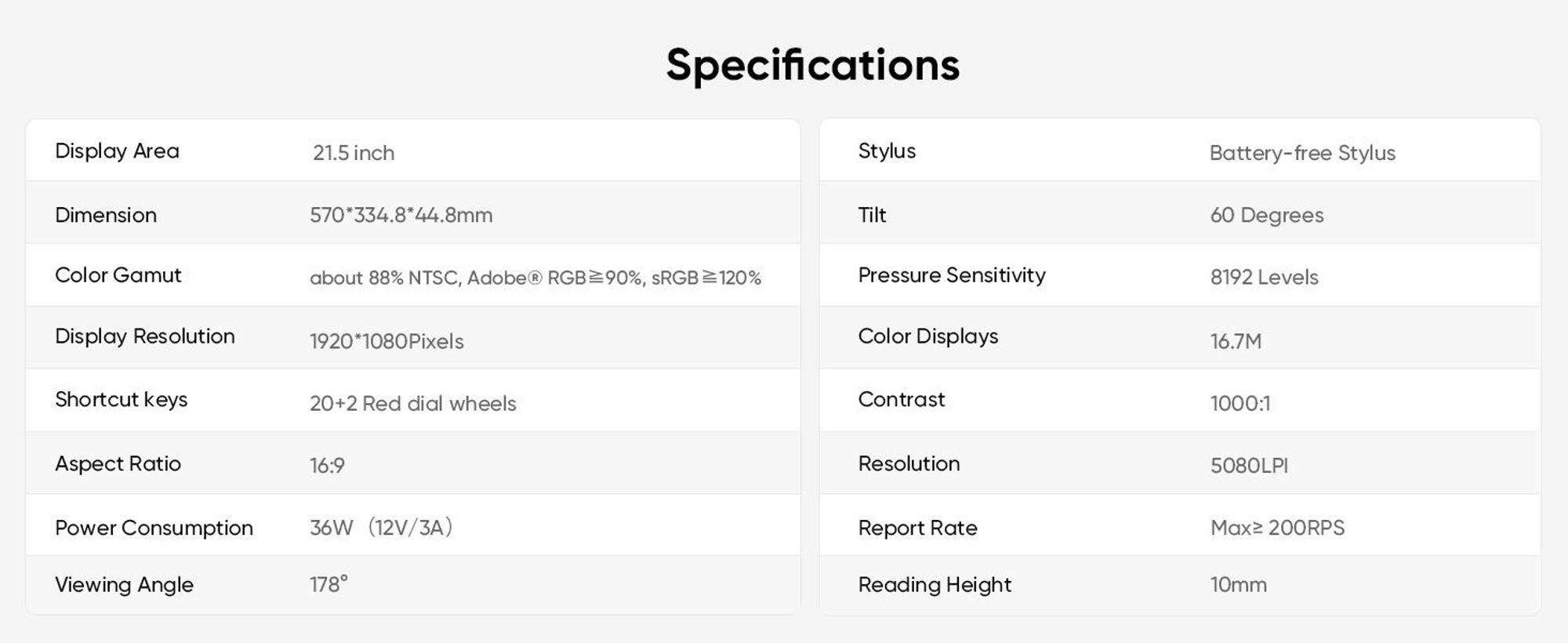The width and height of the screenshot is (1568, 643).
Task: Click the 178° viewing angle value
Action: point(328,584)
